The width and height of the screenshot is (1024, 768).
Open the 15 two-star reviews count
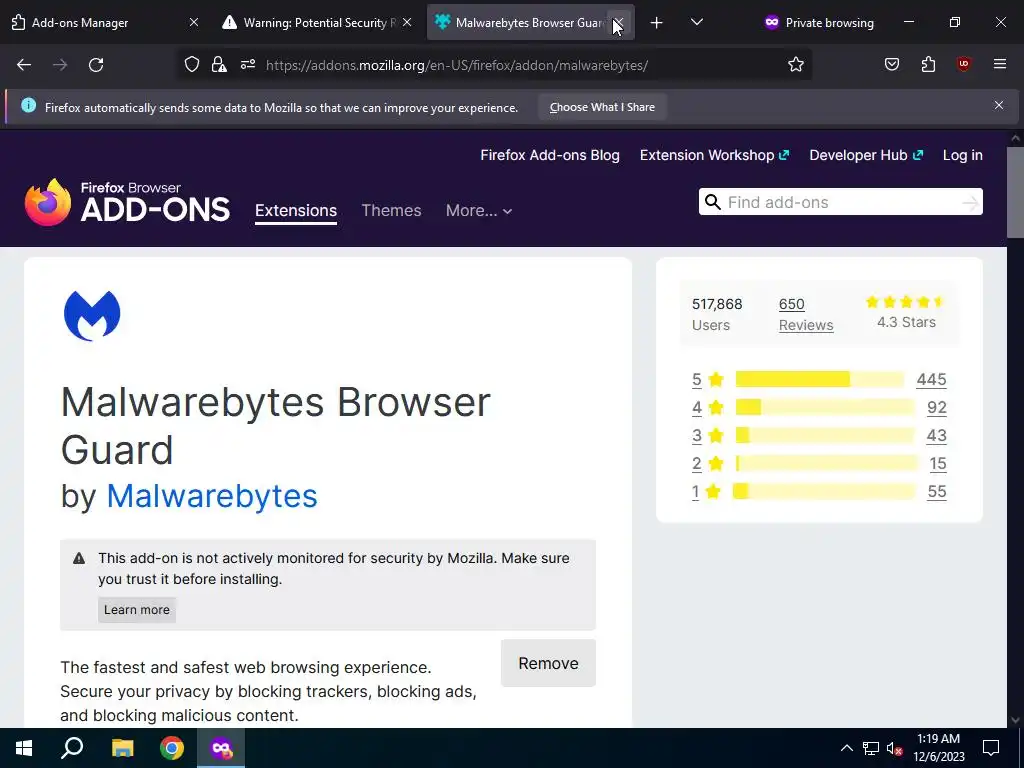938,464
